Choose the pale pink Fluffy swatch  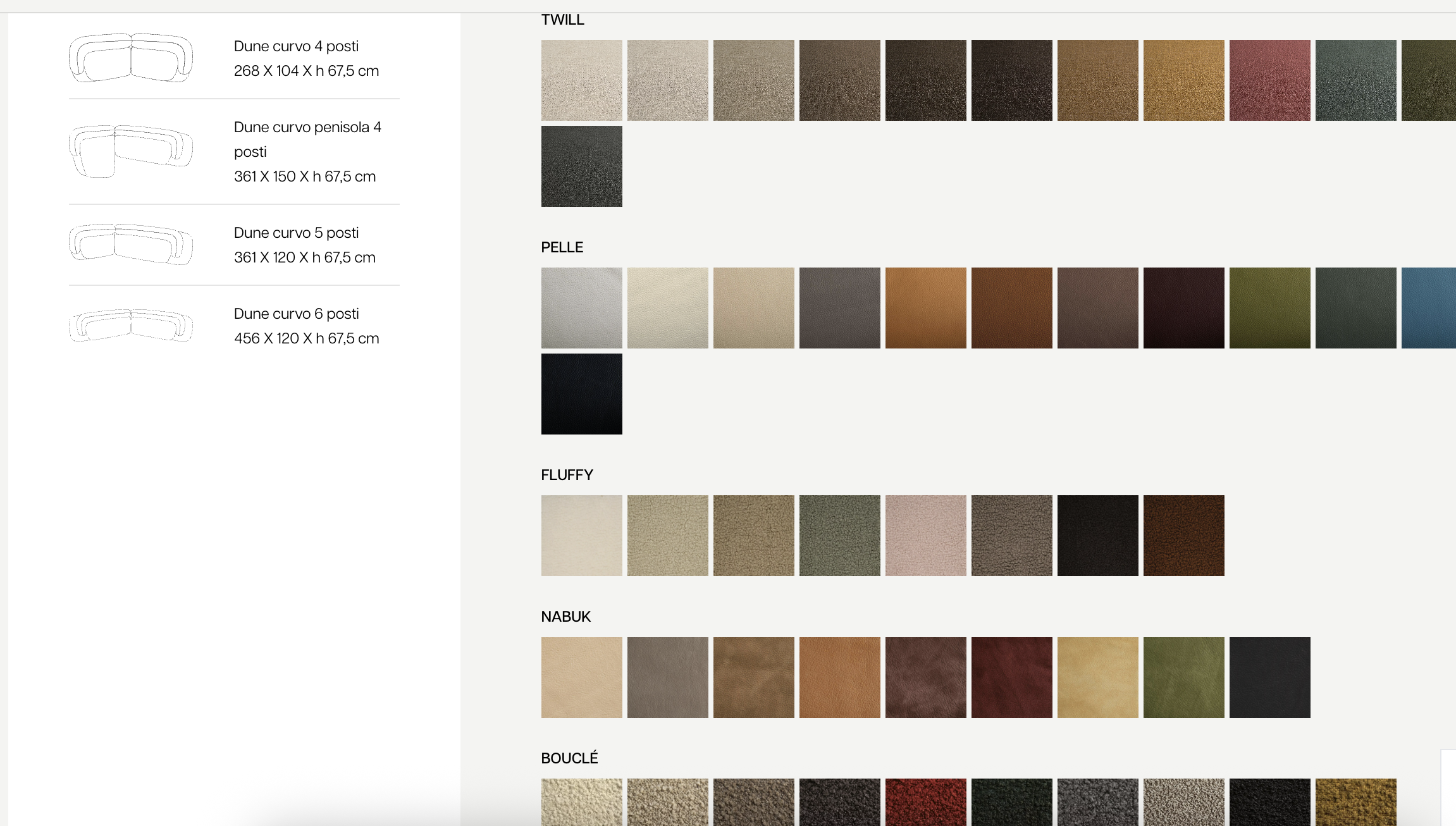pyautogui.click(x=926, y=536)
